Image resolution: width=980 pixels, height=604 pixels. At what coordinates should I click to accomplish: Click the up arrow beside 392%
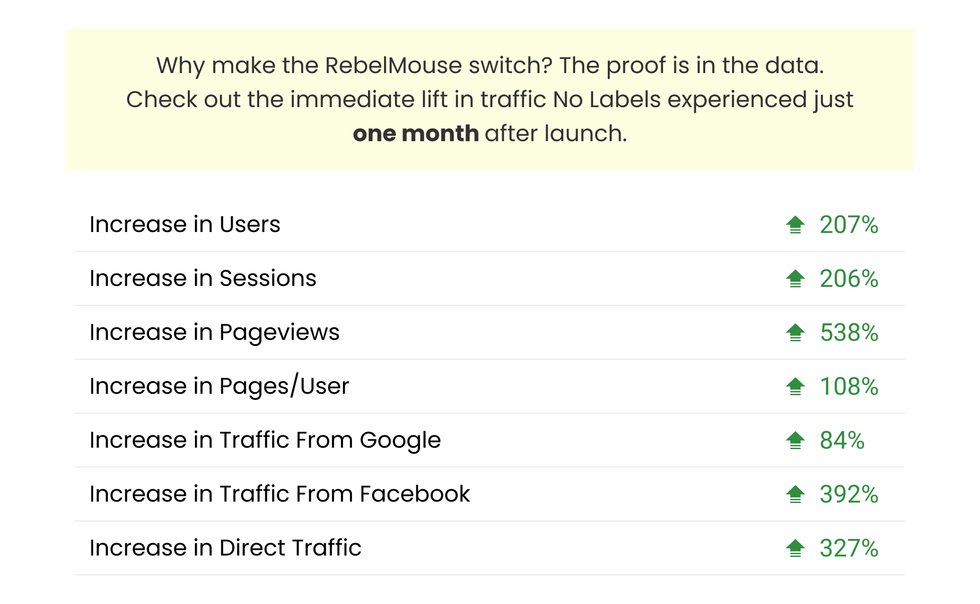795,495
